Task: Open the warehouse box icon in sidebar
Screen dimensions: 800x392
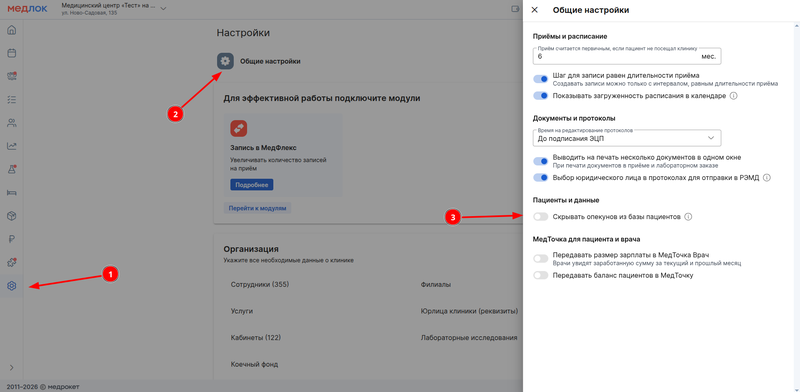Action: click(11, 216)
